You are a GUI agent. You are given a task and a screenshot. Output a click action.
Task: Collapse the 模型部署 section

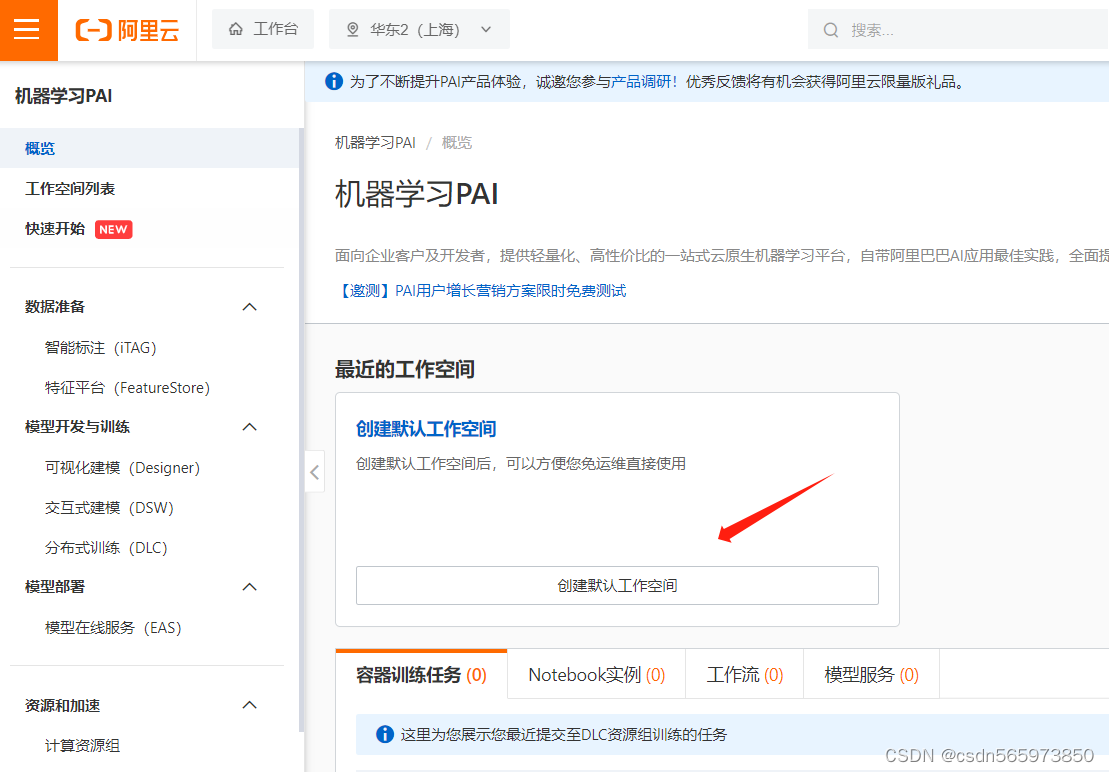click(x=250, y=587)
